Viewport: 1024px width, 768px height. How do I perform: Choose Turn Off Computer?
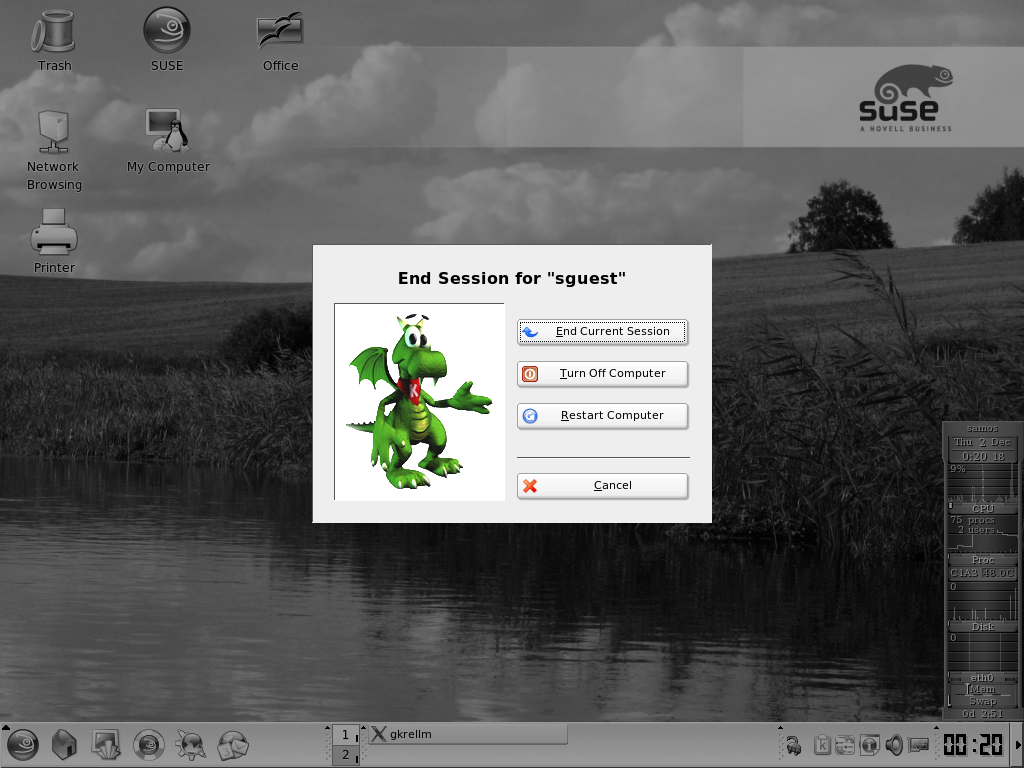pos(602,374)
